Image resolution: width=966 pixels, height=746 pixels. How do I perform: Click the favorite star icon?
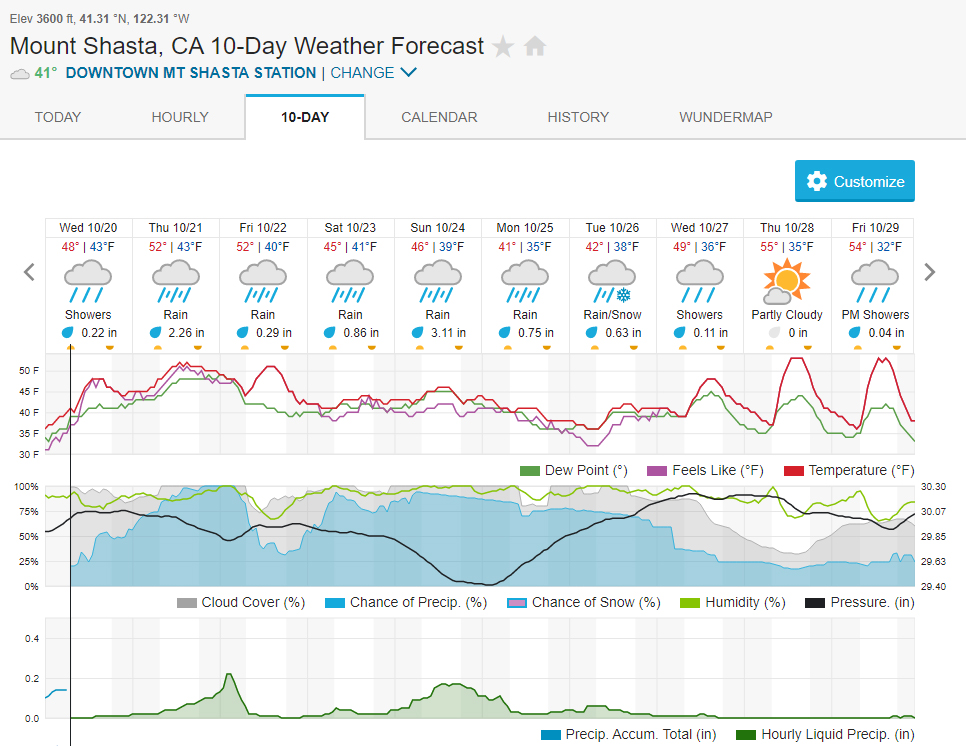pyautogui.click(x=503, y=47)
